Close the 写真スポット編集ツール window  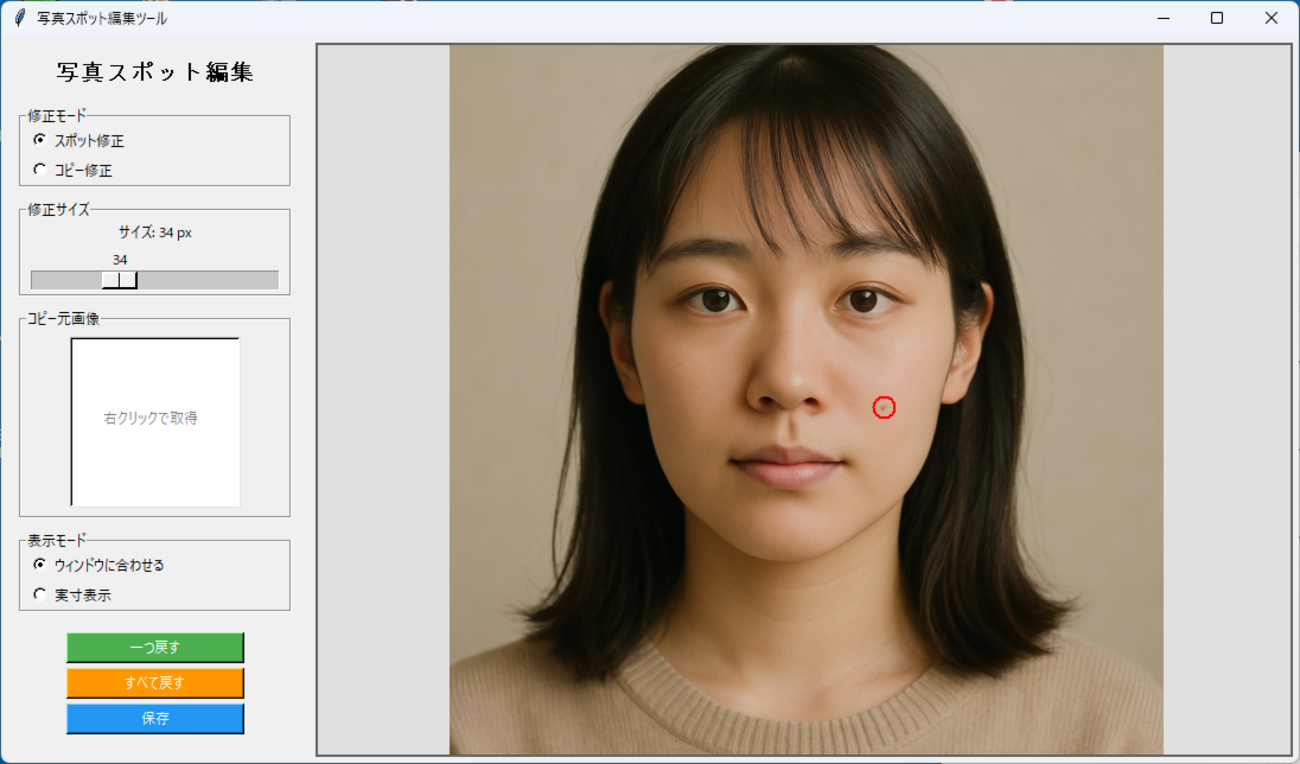1271,18
